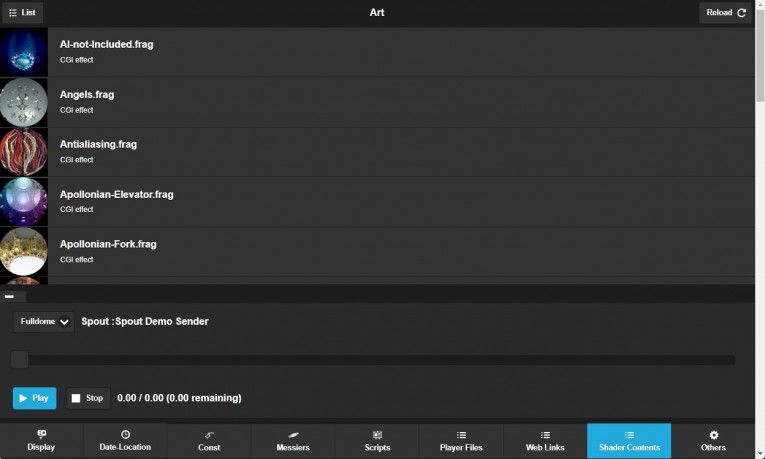Switch to the Scripts tab
The height and width of the screenshot is (459, 765).
377,441
